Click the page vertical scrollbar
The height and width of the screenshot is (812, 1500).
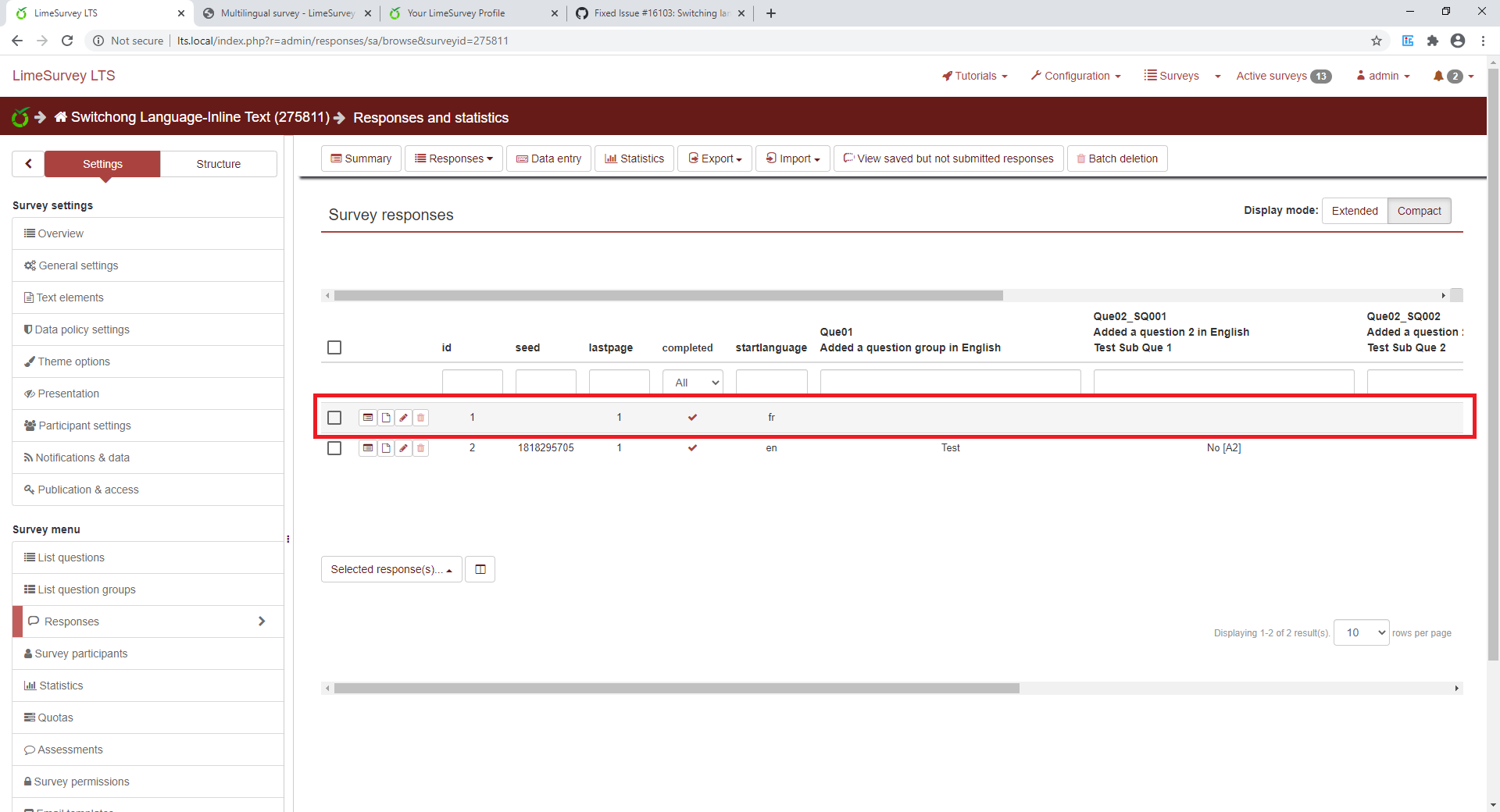pos(1493,363)
